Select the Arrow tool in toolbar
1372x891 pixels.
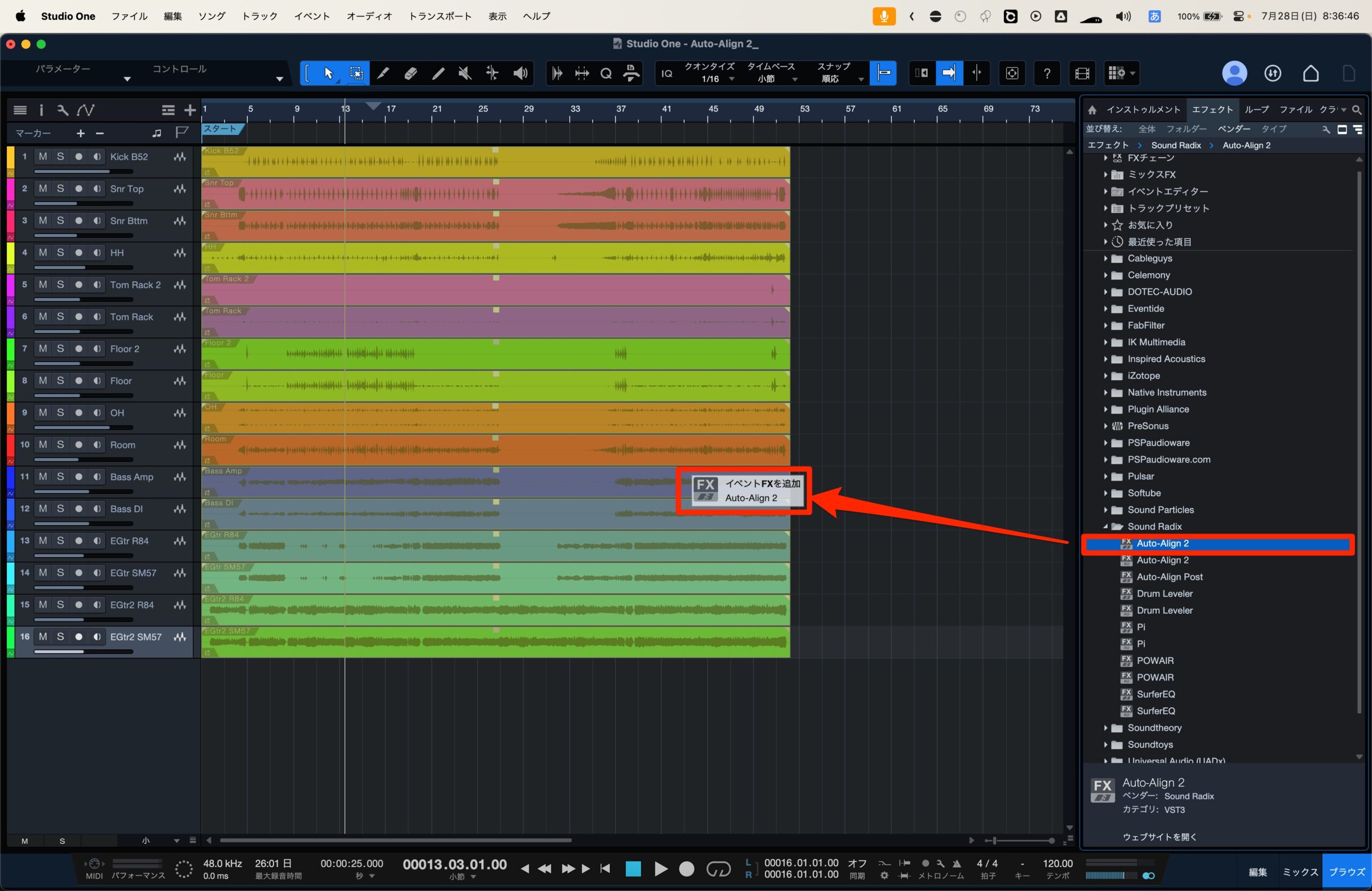tap(329, 73)
